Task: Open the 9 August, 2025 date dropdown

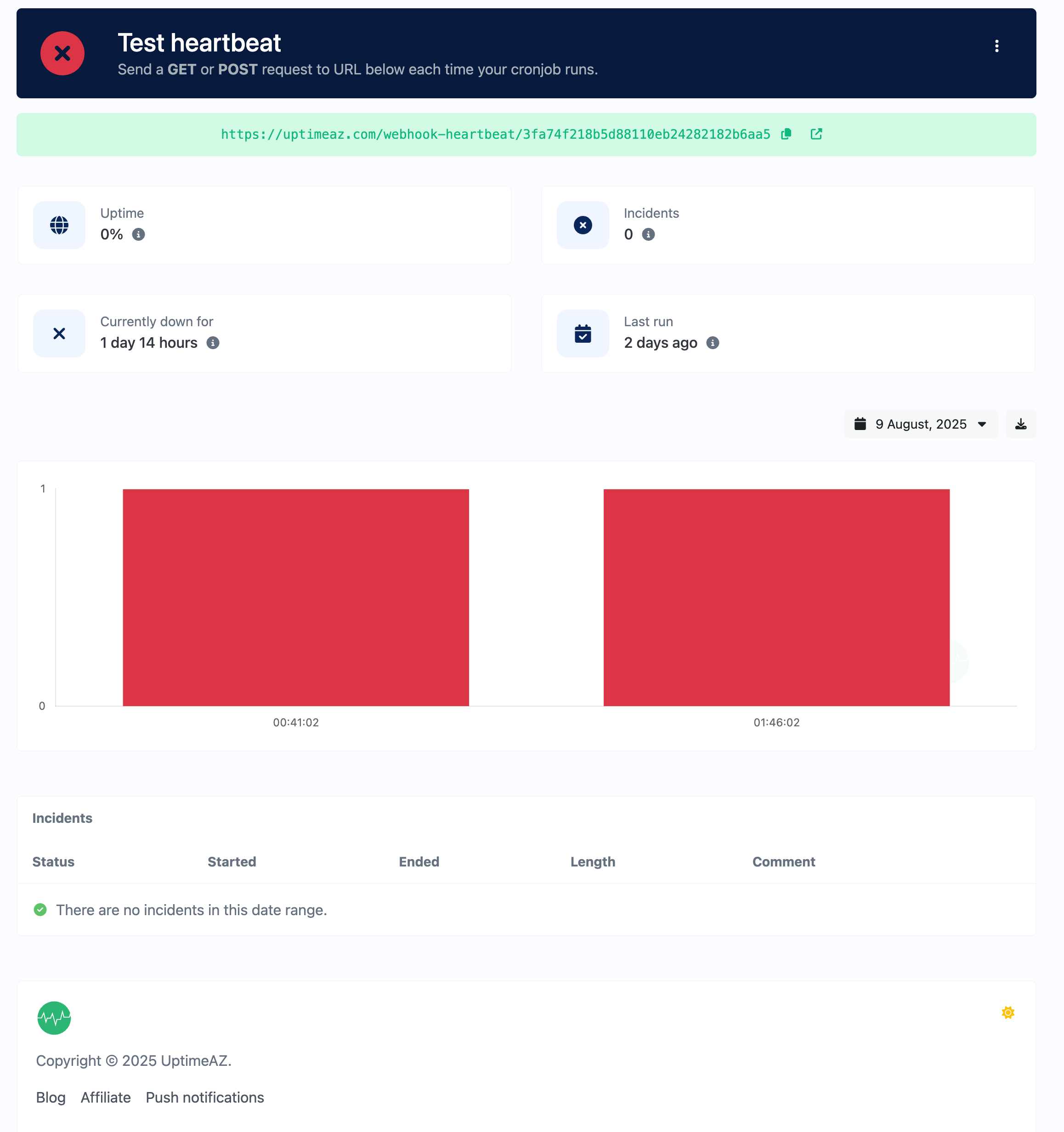Action: coord(921,424)
